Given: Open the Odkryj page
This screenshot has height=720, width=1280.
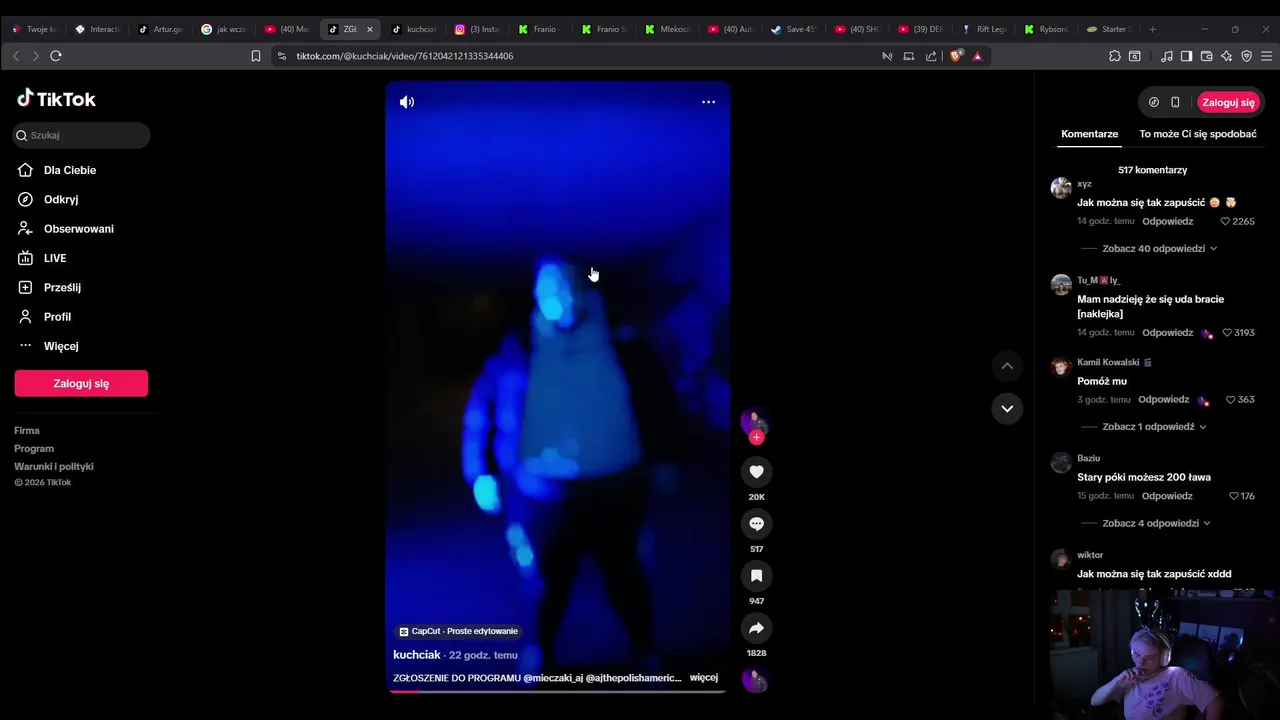Looking at the screenshot, I should click(61, 199).
